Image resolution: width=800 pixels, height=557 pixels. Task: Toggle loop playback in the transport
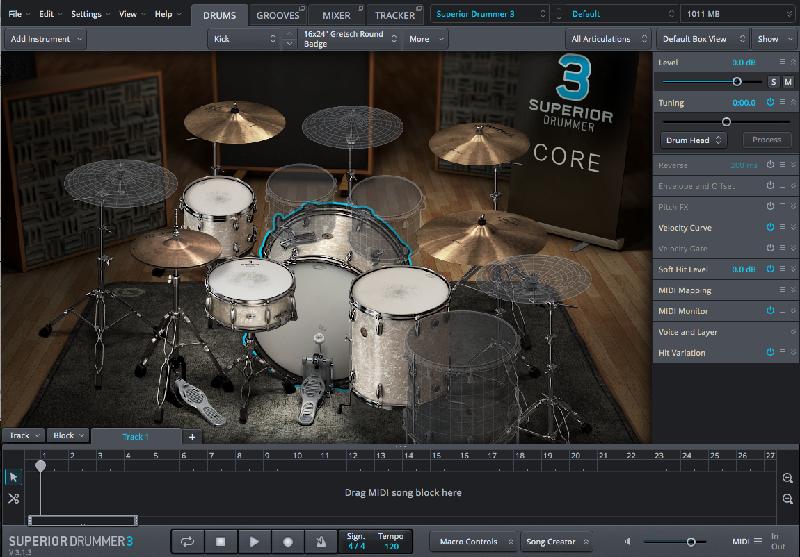(x=187, y=541)
